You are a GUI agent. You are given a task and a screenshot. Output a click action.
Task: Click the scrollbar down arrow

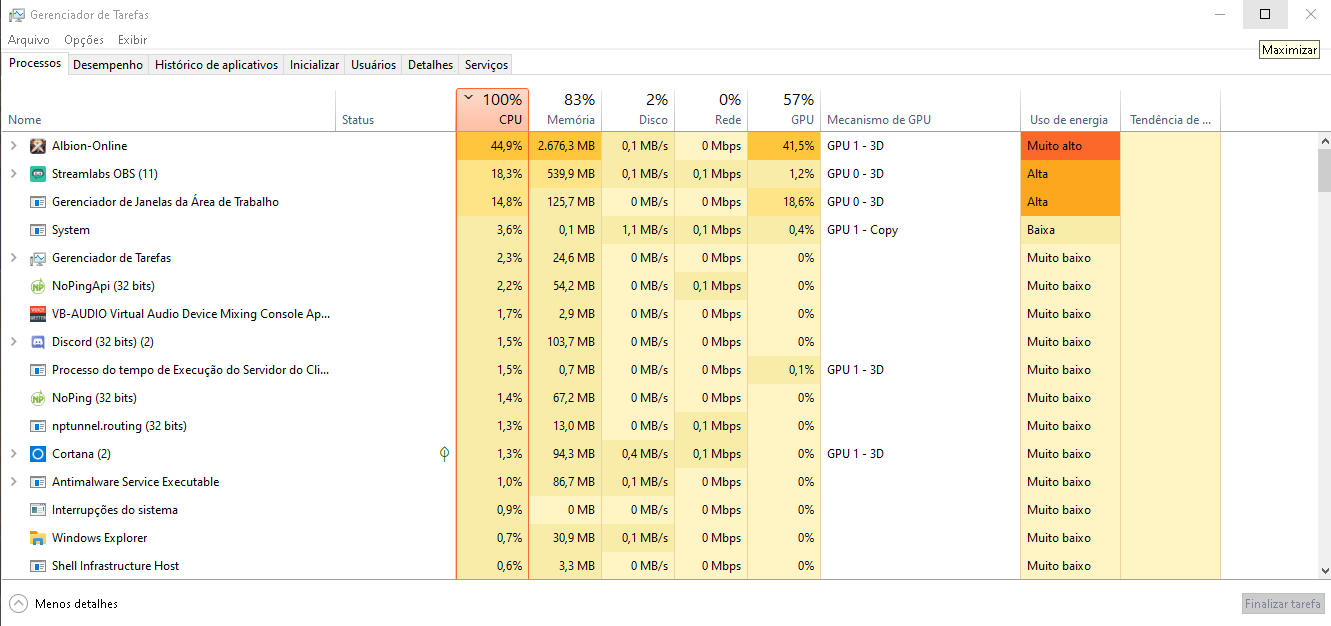pyautogui.click(x=1324, y=571)
